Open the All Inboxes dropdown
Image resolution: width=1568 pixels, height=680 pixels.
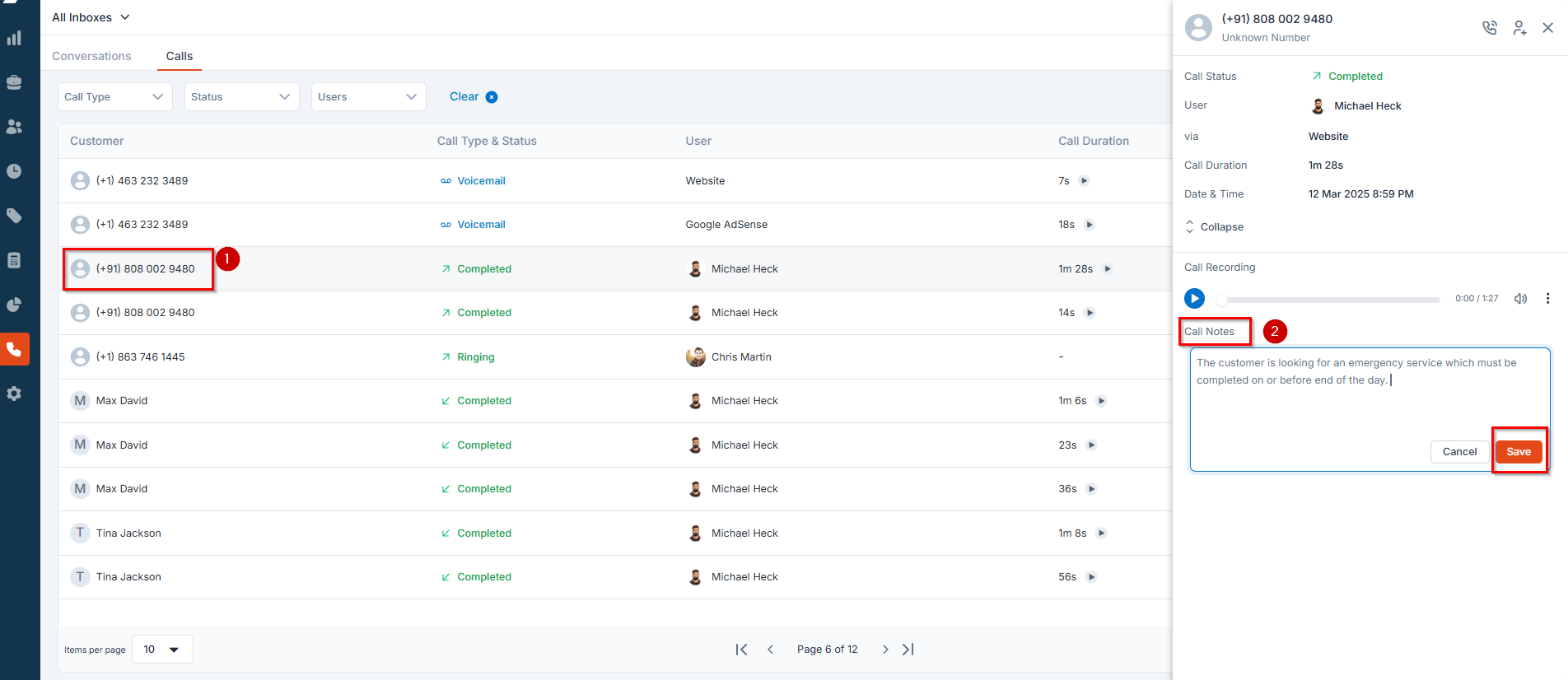pyautogui.click(x=91, y=17)
